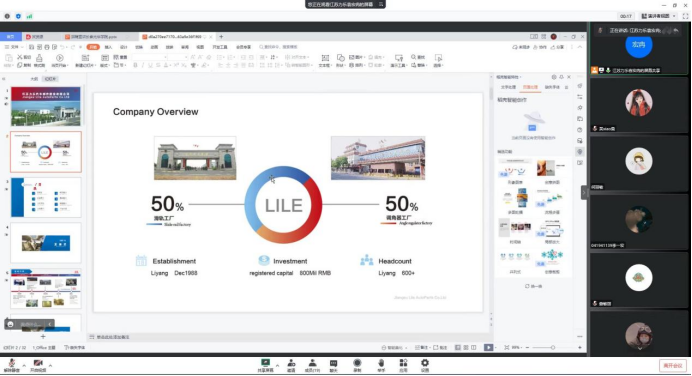
Task: Switch to second tab in right side panel
Action: tap(530, 87)
